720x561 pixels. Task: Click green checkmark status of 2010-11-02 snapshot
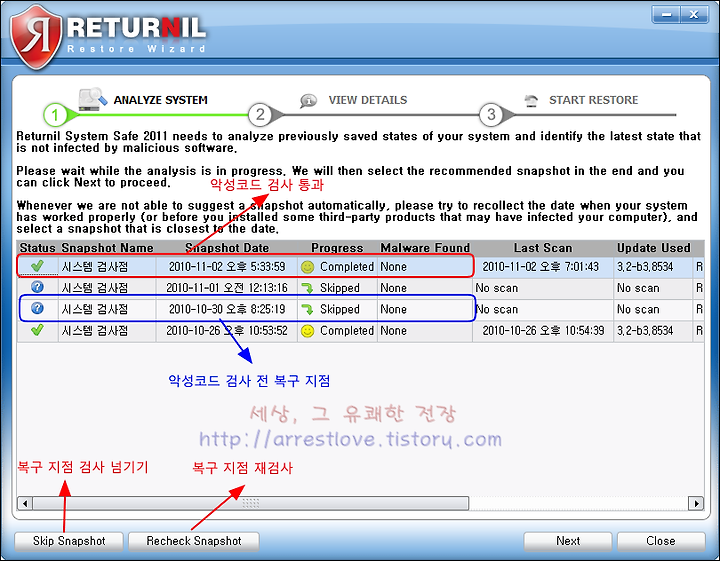pos(37,266)
